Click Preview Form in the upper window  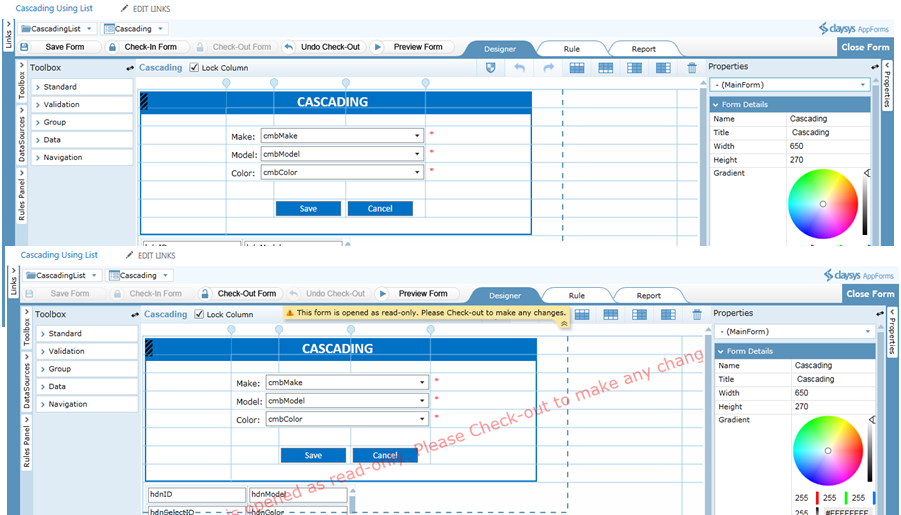[411, 47]
